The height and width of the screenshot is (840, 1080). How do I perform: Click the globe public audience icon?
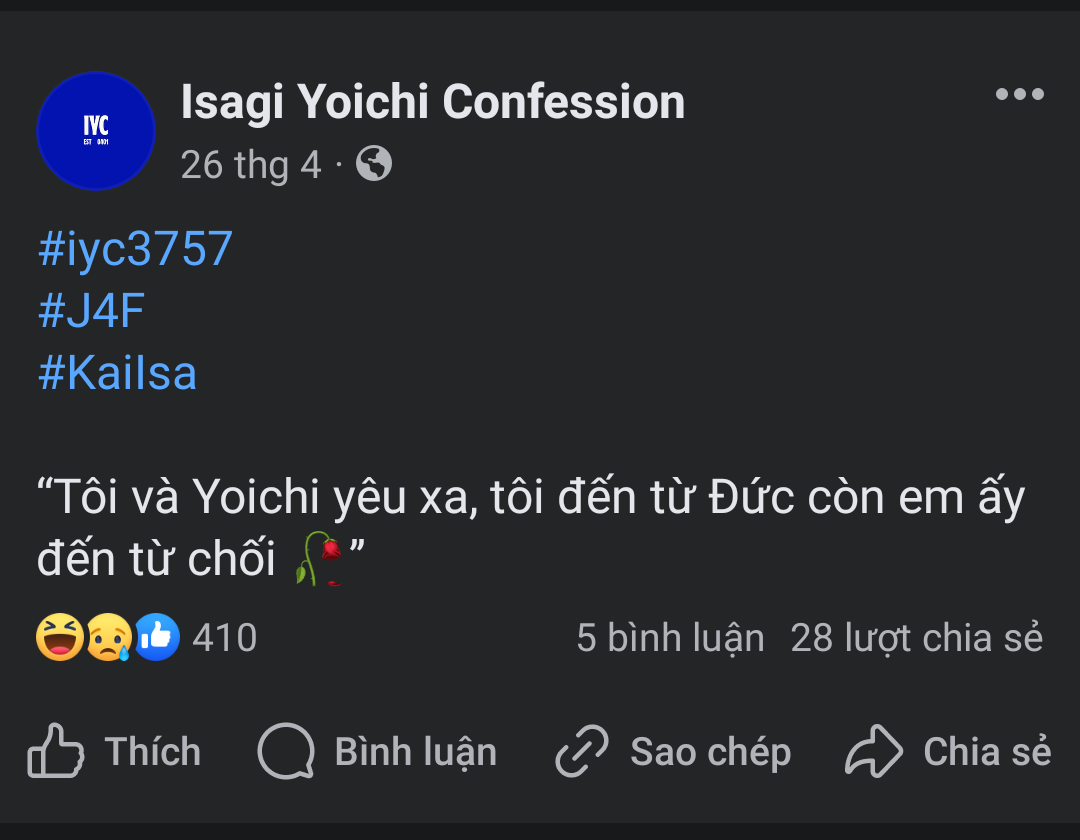374,163
